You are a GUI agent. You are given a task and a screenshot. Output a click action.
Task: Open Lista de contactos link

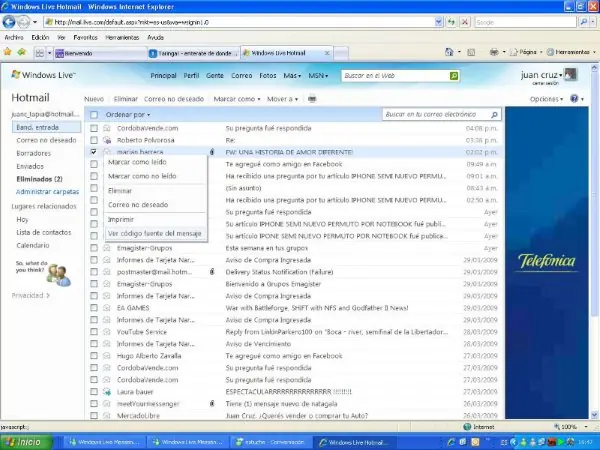pyautogui.click(x=44, y=232)
